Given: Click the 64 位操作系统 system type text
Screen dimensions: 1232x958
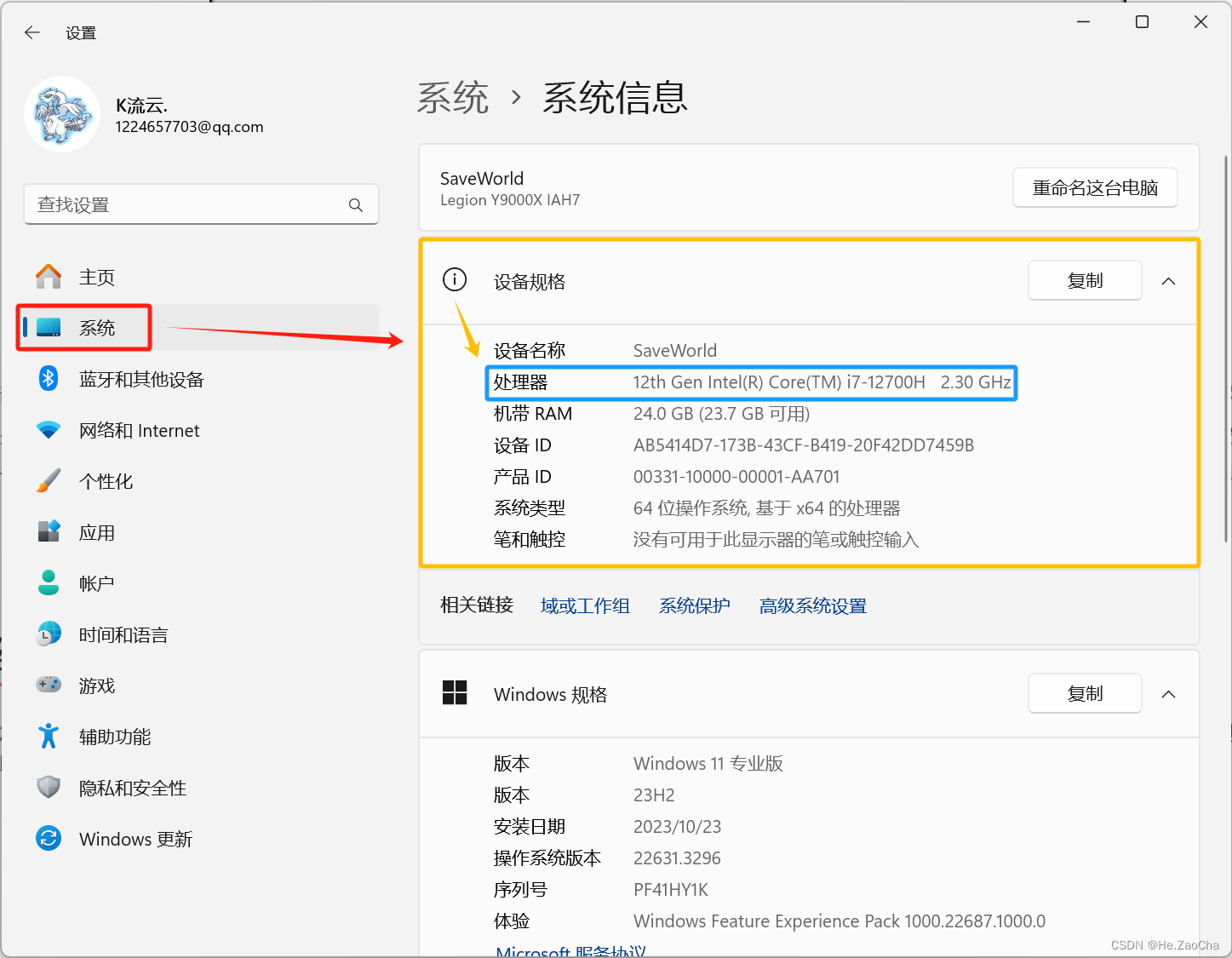Looking at the screenshot, I should (766, 508).
